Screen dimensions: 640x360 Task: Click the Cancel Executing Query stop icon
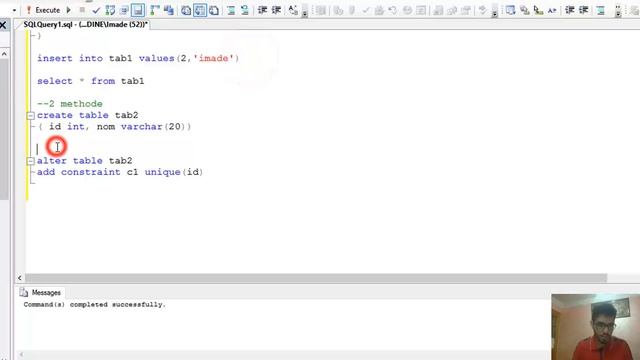coord(82,10)
